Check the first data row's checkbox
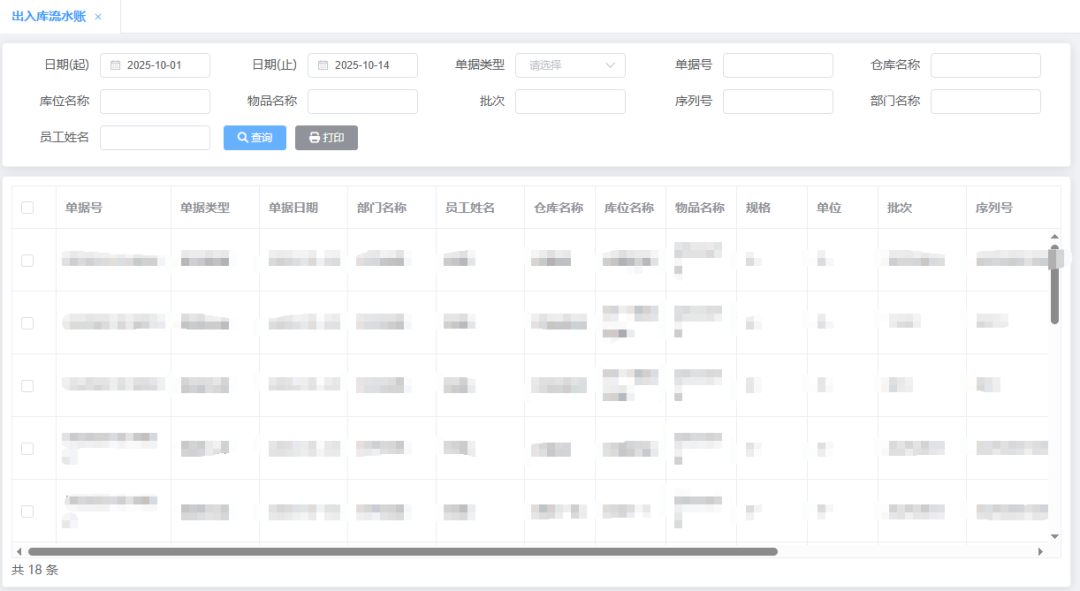1080x591 pixels. (27, 261)
